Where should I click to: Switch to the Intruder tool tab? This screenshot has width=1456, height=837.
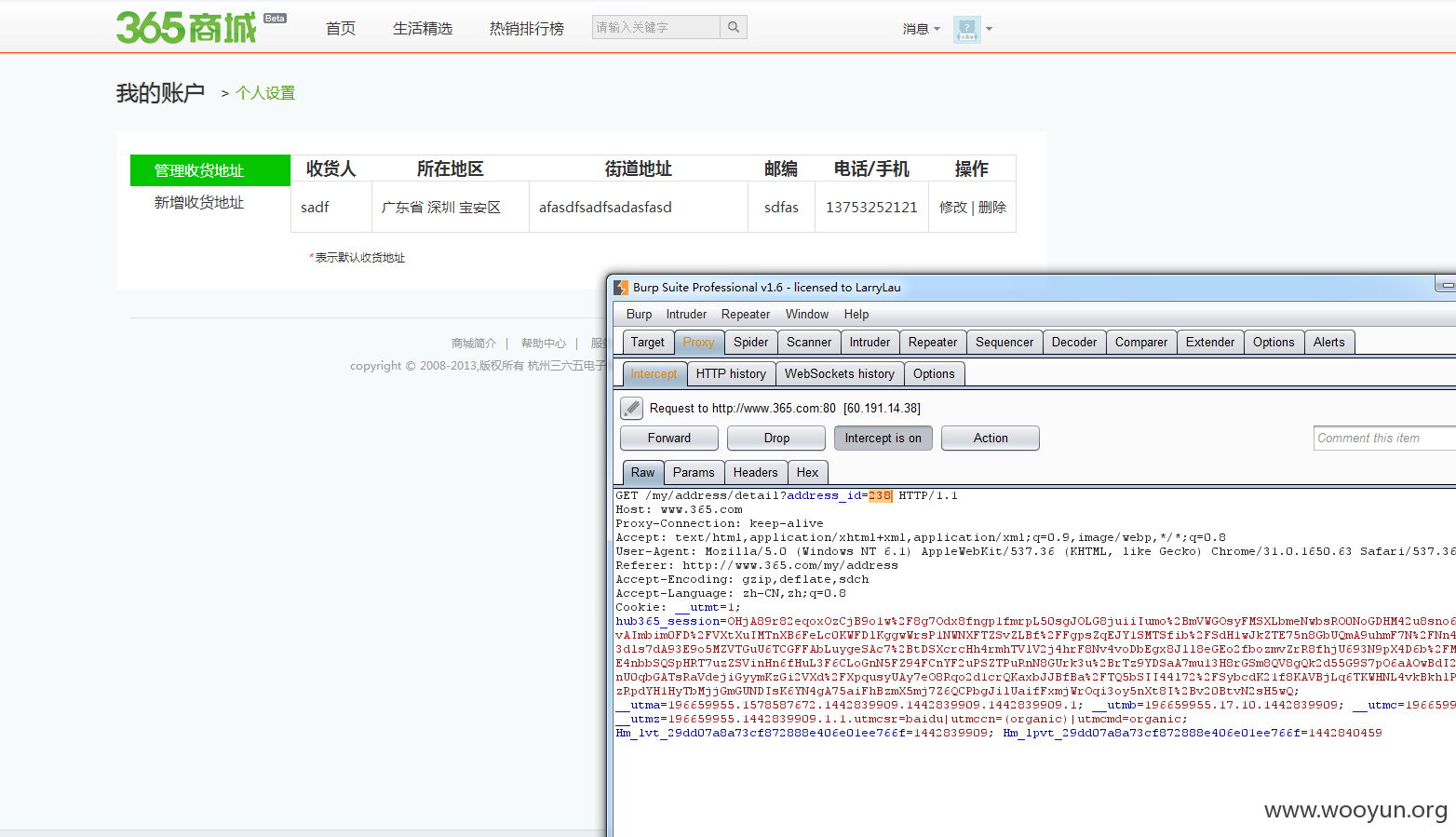pos(870,343)
